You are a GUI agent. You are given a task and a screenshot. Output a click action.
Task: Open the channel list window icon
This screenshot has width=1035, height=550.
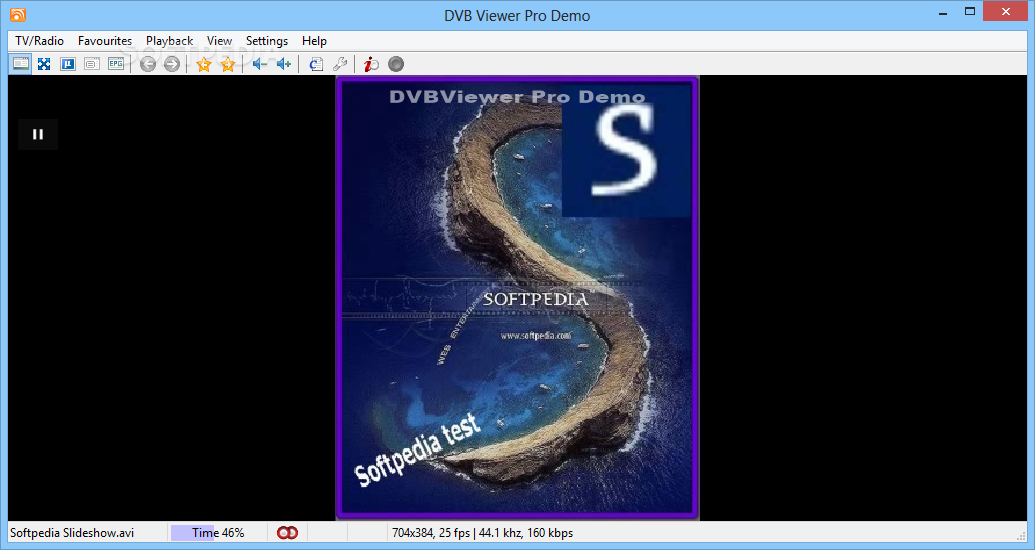pyautogui.click(x=92, y=64)
